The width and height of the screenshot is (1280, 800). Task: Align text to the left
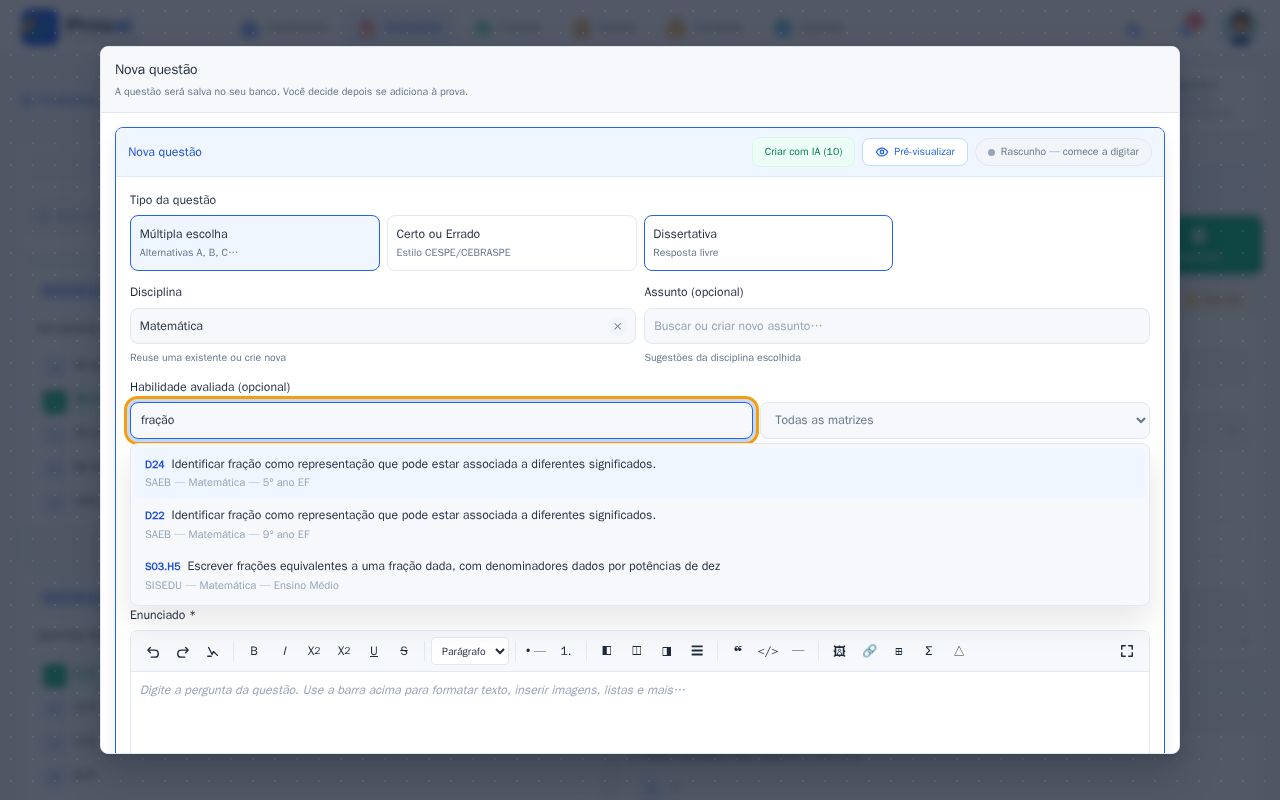(607, 651)
